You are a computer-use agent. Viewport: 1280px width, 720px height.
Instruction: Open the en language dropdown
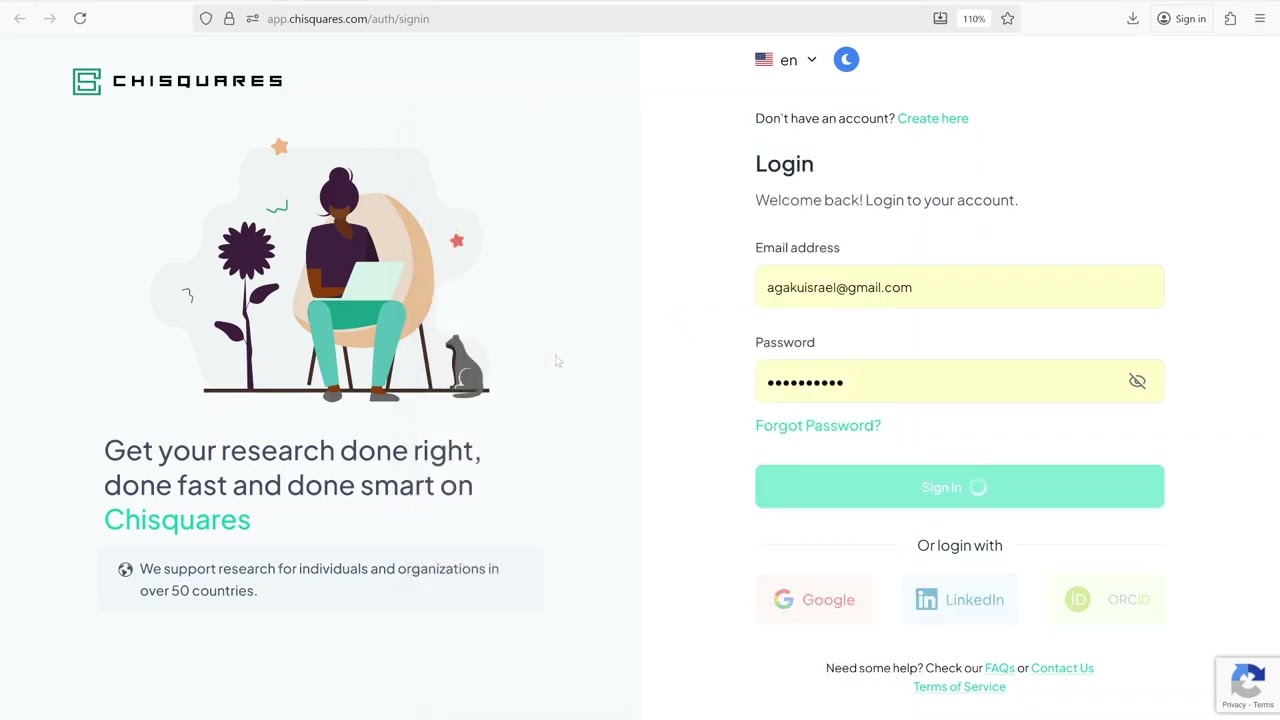[787, 60]
